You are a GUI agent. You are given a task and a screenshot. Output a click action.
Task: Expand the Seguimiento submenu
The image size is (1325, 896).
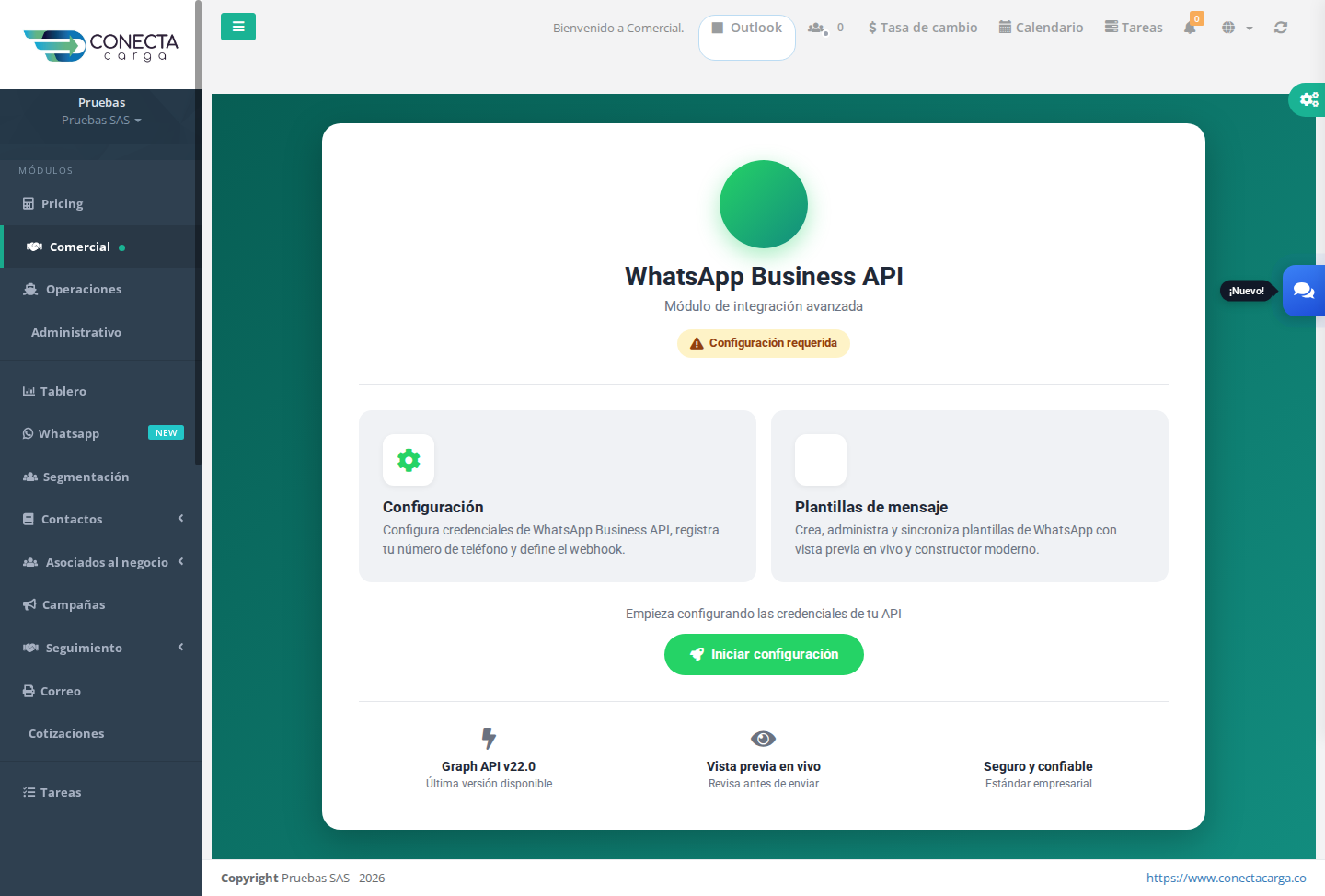click(x=101, y=648)
